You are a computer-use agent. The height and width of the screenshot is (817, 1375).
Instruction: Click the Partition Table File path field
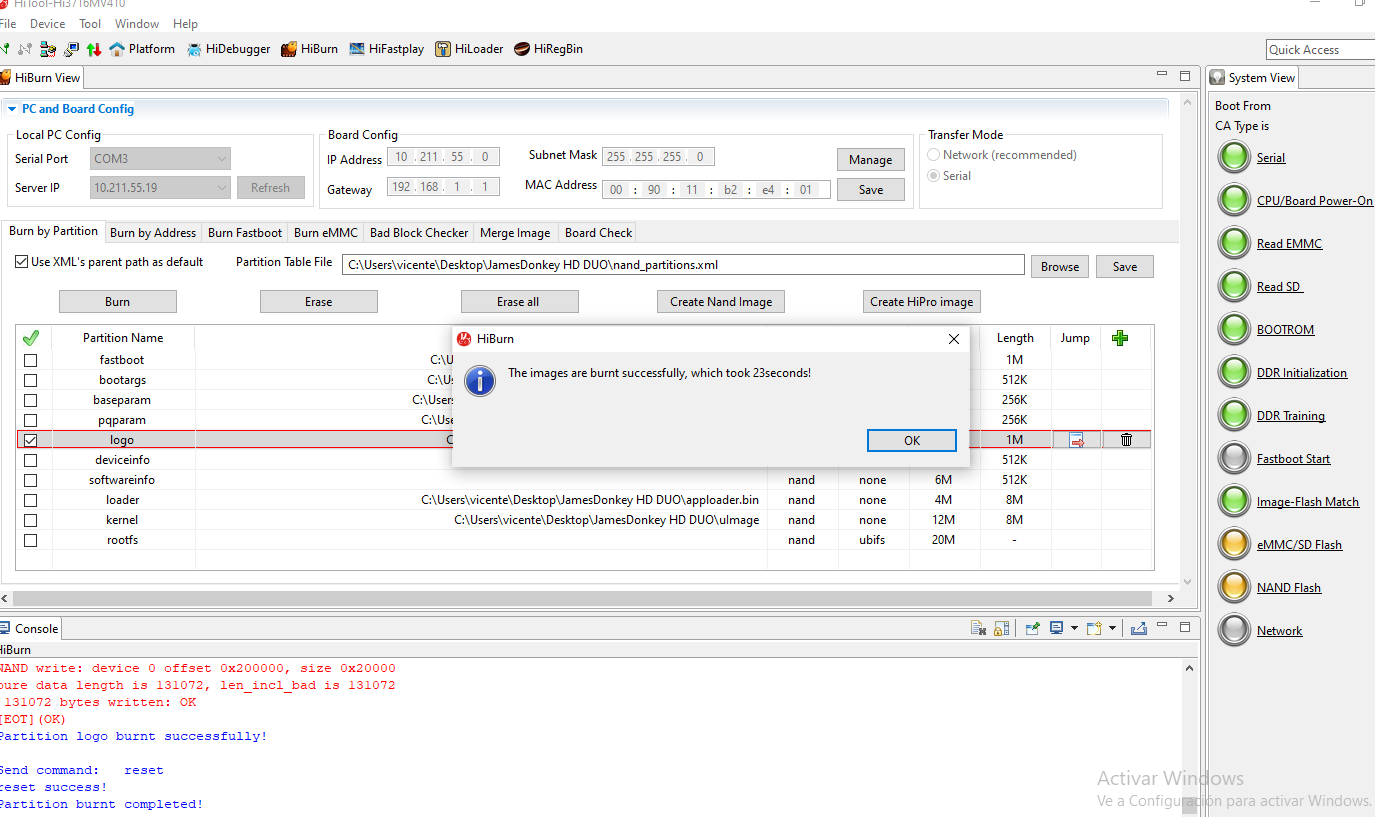[x=683, y=265]
